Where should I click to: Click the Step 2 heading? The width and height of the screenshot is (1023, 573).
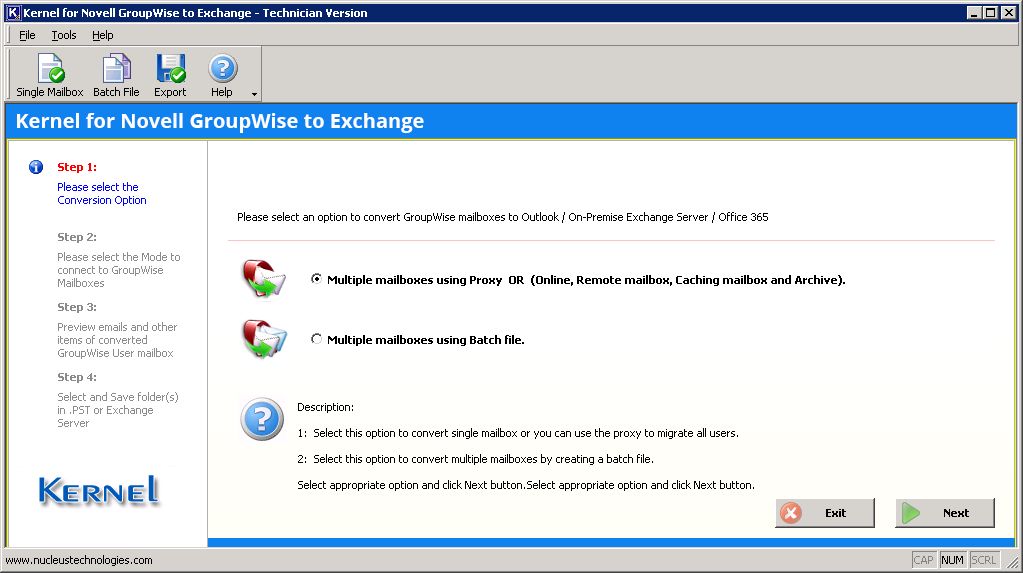[77, 237]
